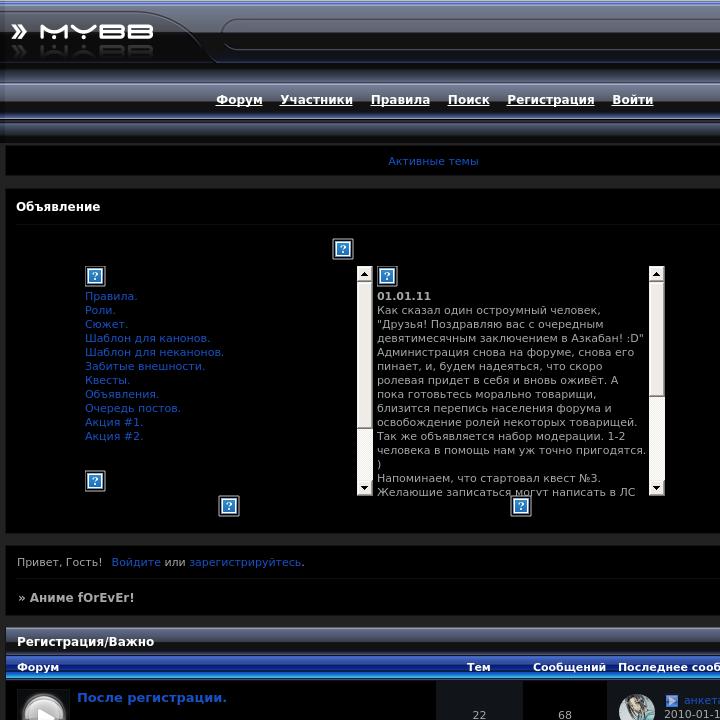The height and width of the screenshot is (720, 720).
Task: Open the Роли. link
Action: [100, 310]
